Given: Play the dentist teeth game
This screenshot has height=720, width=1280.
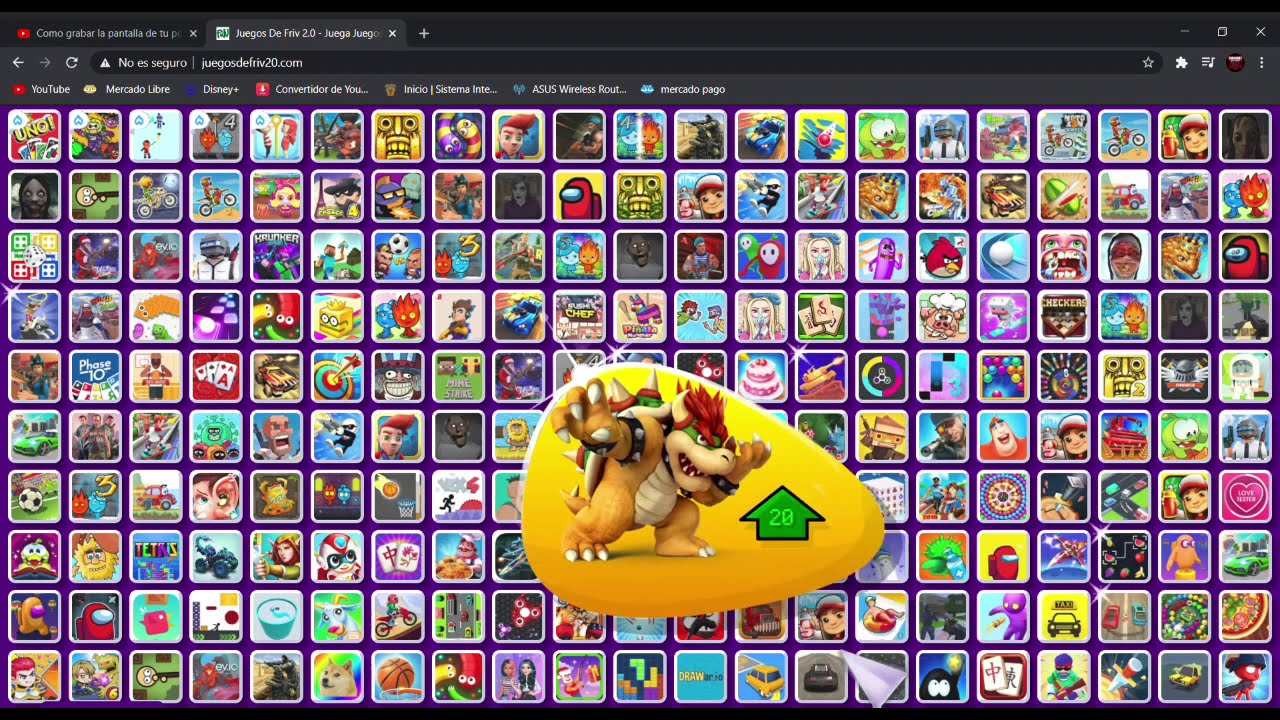Looking at the screenshot, I should (x=1063, y=256).
